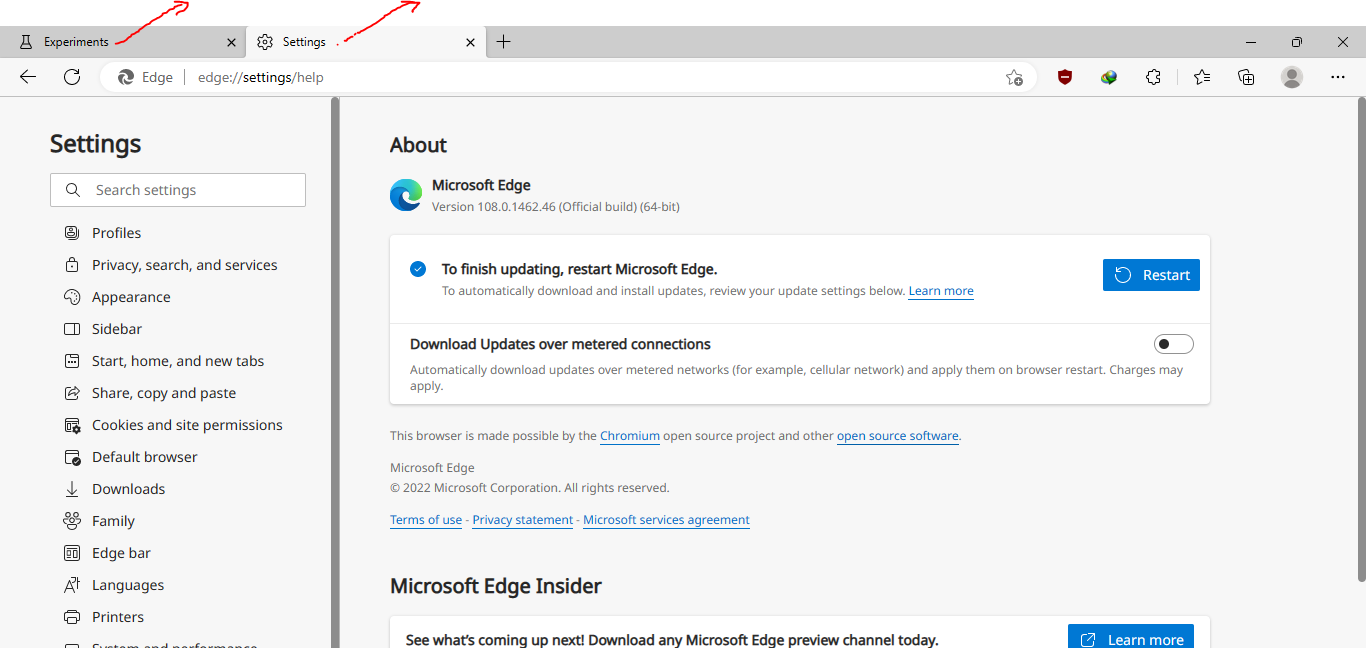Open the Settings and more ellipsis menu
Screen dimensions: 1366x648
1338,77
